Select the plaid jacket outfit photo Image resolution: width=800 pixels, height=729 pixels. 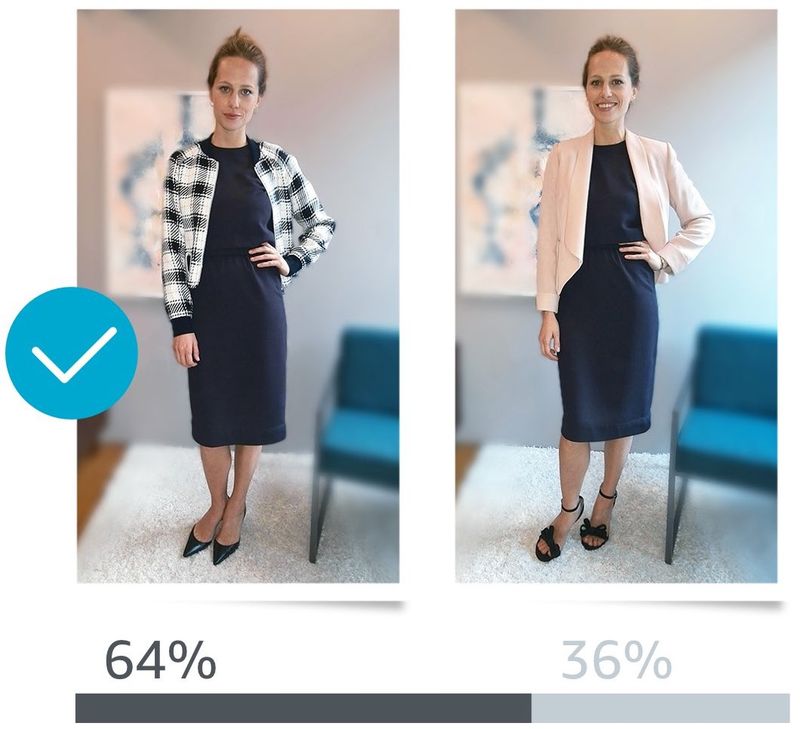tap(238, 296)
